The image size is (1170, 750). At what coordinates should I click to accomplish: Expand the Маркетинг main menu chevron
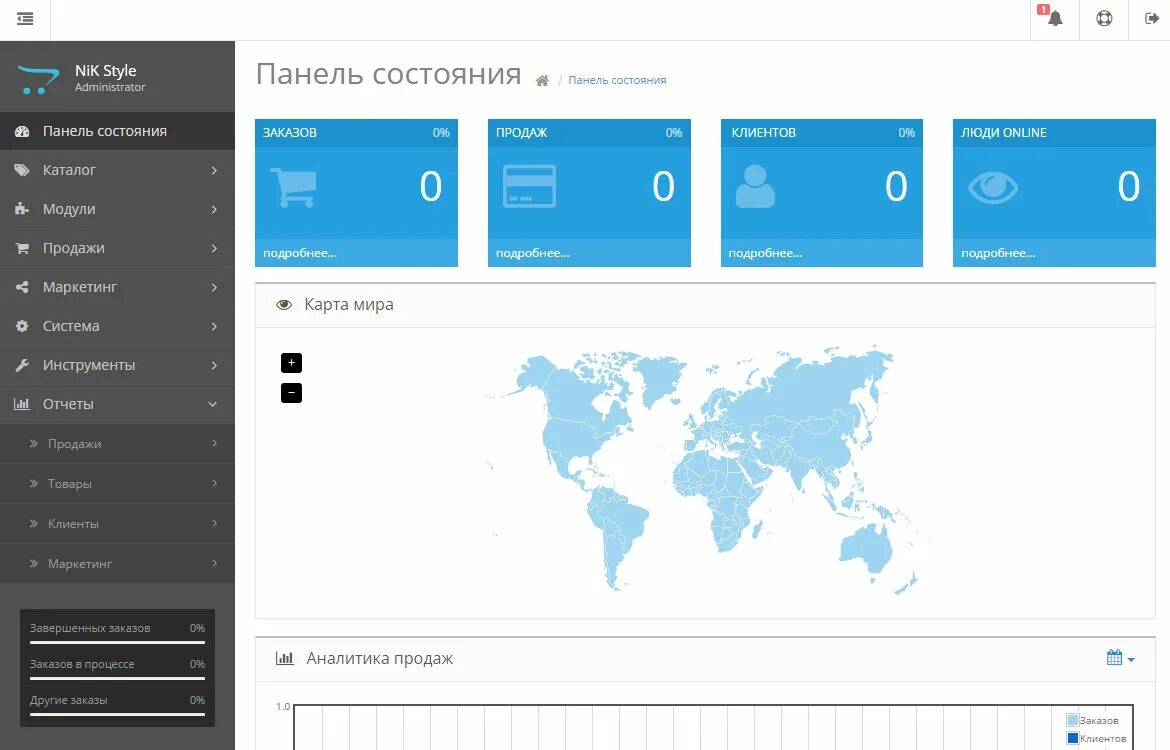pyautogui.click(x=214, y=287)
